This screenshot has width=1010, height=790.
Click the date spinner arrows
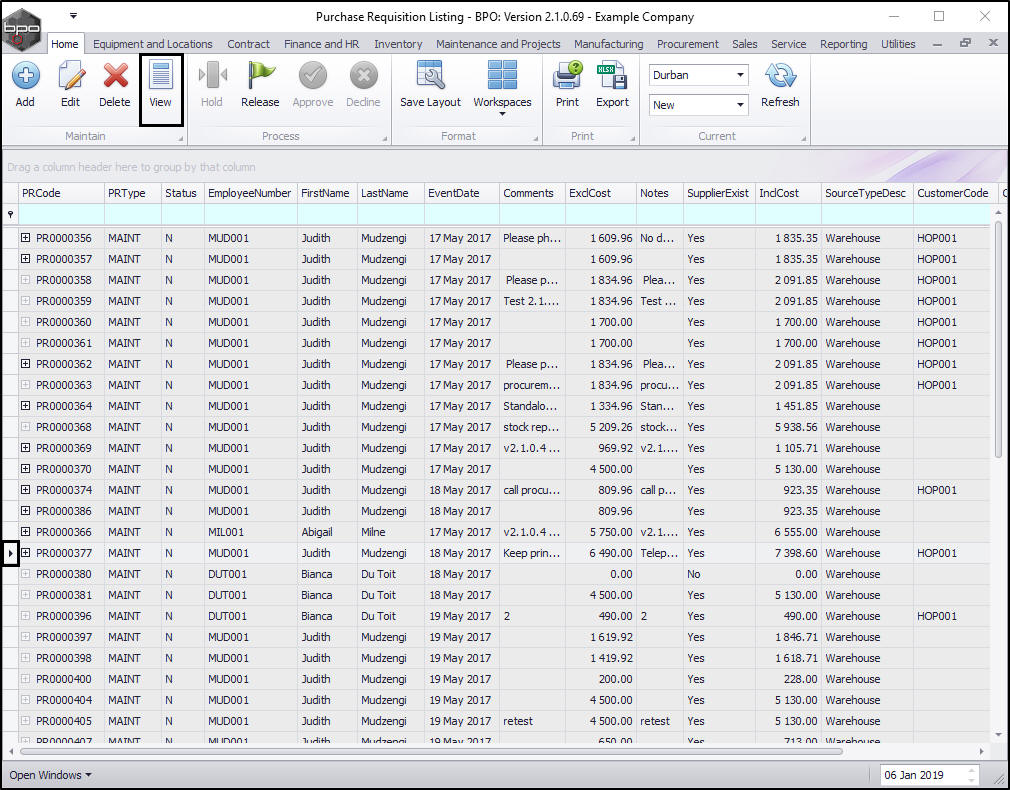(x=971, y=775)
